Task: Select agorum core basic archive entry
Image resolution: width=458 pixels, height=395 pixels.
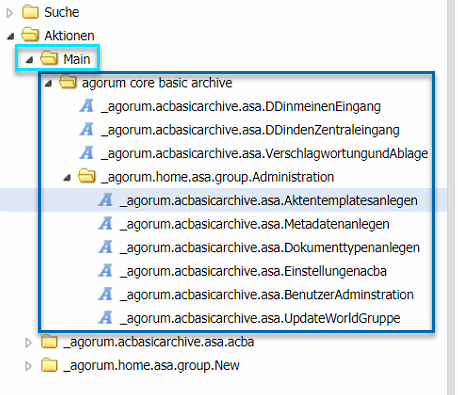Action: click(x=157, y=83)
